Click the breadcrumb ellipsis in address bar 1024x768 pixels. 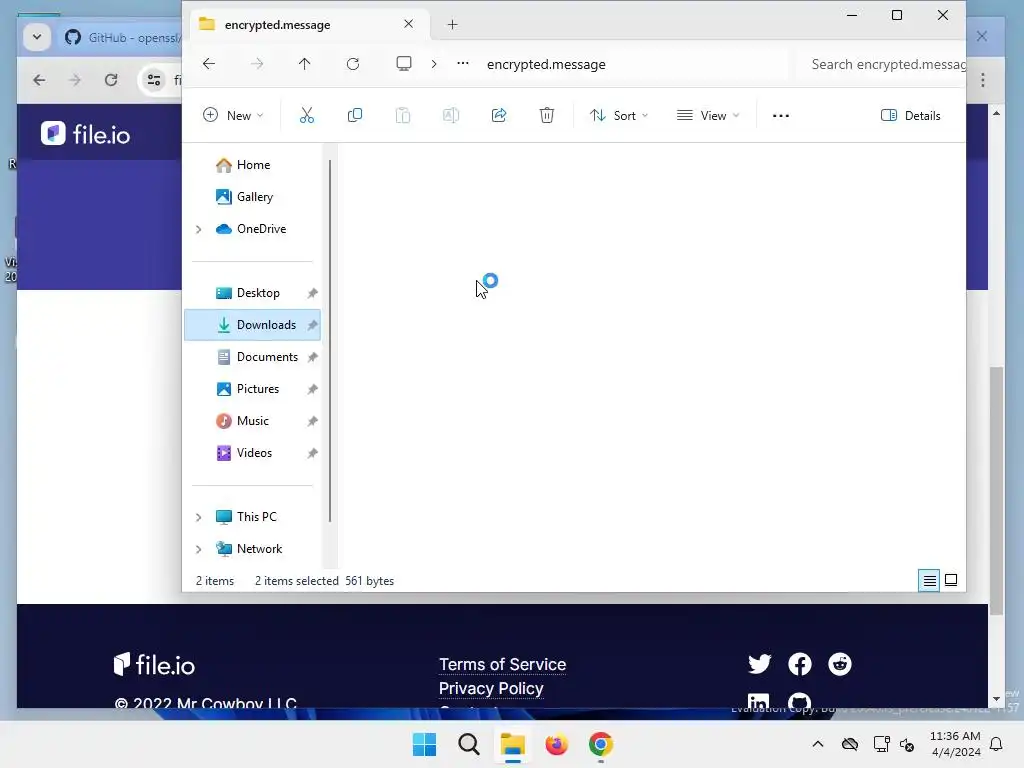coord(462,63)
